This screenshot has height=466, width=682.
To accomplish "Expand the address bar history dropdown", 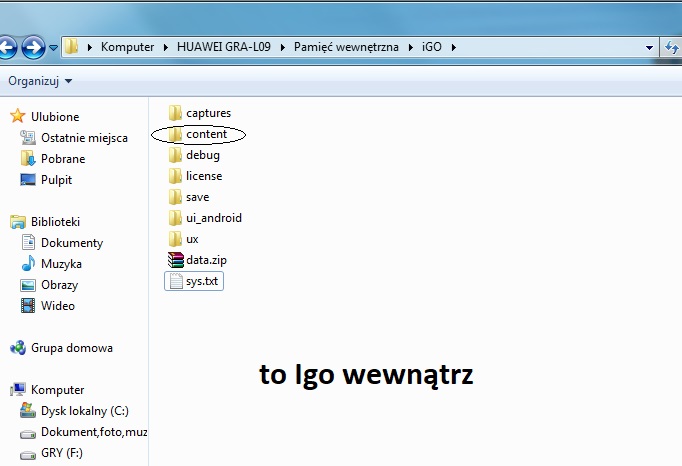I will pos(650,47).
